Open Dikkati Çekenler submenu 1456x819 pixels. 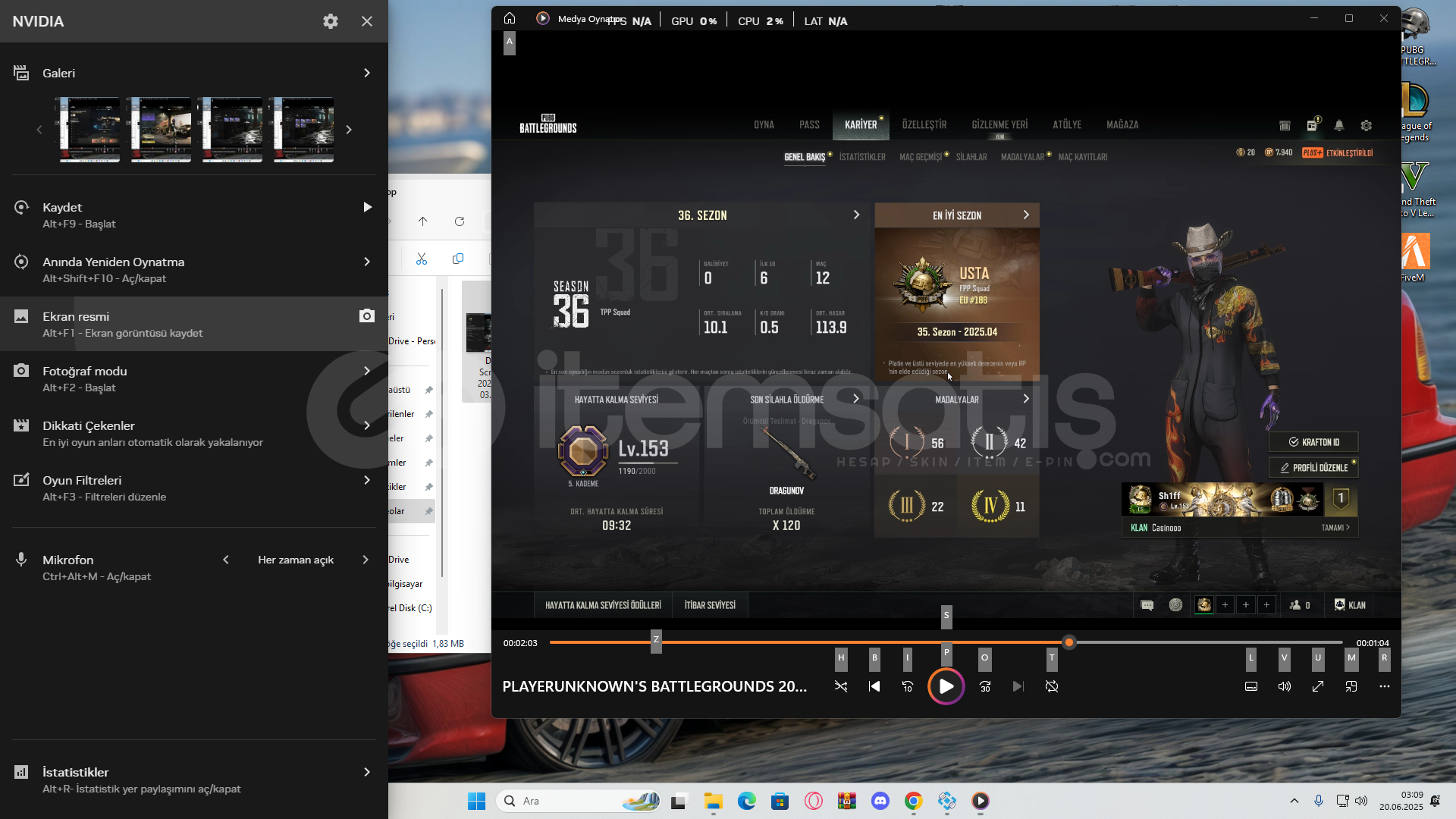(367, 425)
